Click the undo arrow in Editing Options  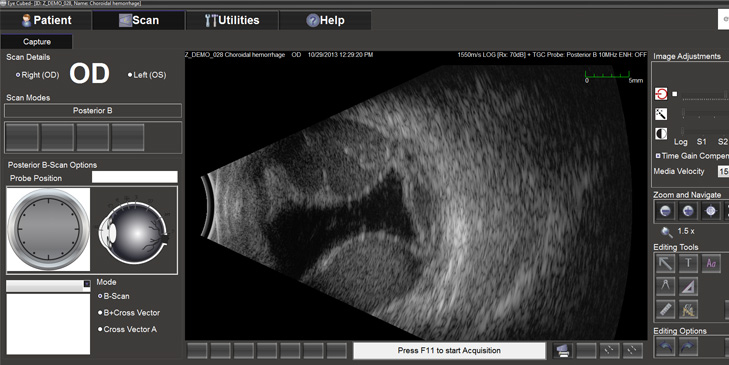click(665, 347)
